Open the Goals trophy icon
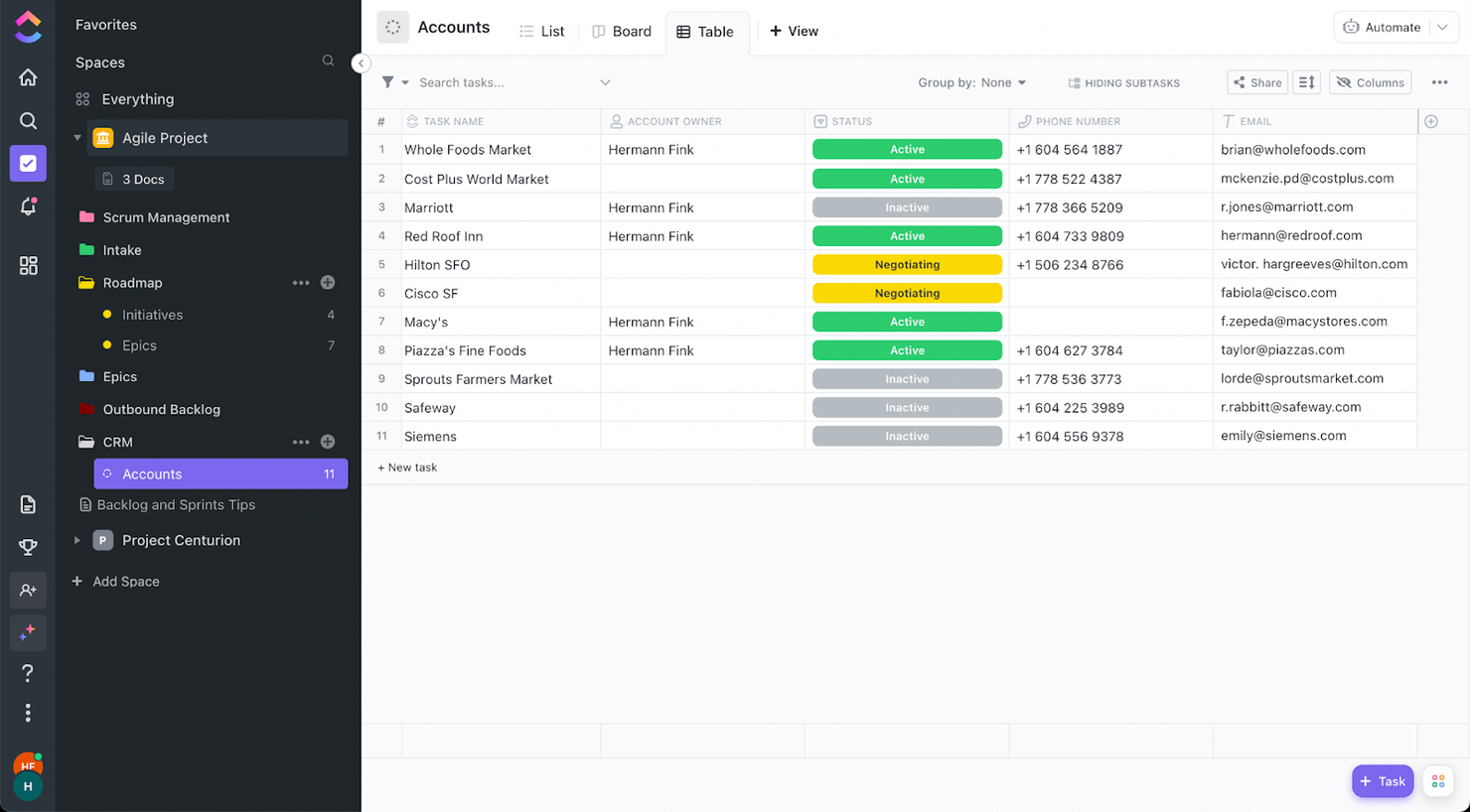Viewport: 1470px width, 812px height. pos(28,547)
